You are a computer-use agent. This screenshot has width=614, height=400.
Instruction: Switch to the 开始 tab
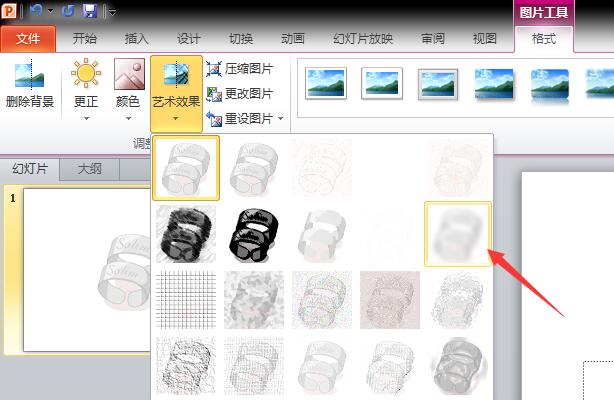[x=85, y=39]
